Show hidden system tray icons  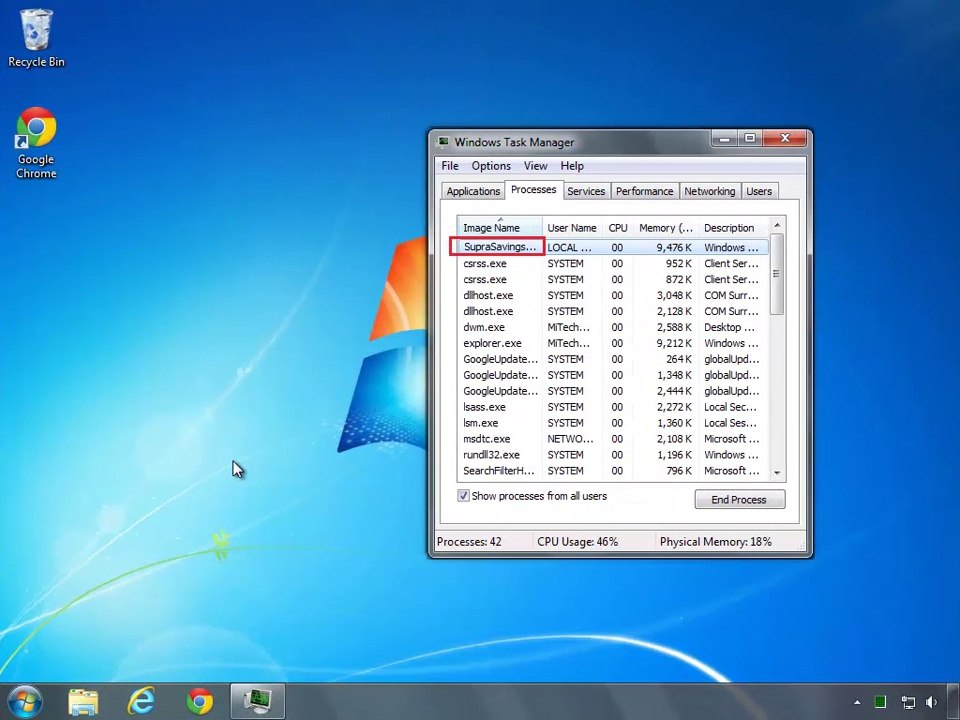857,702
